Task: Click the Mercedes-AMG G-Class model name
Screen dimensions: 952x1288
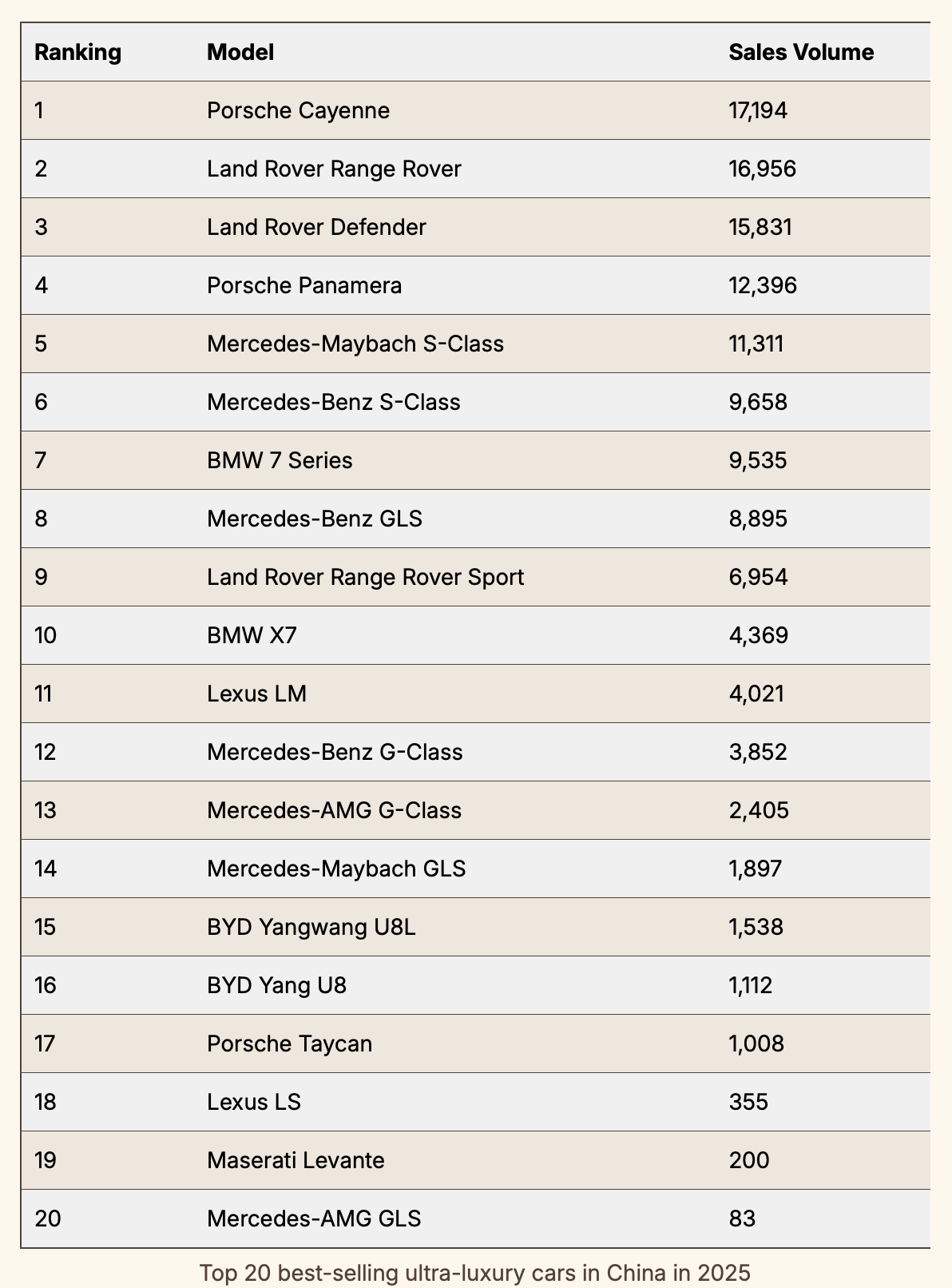Action: pyautogui.click(x=334, y=810)
